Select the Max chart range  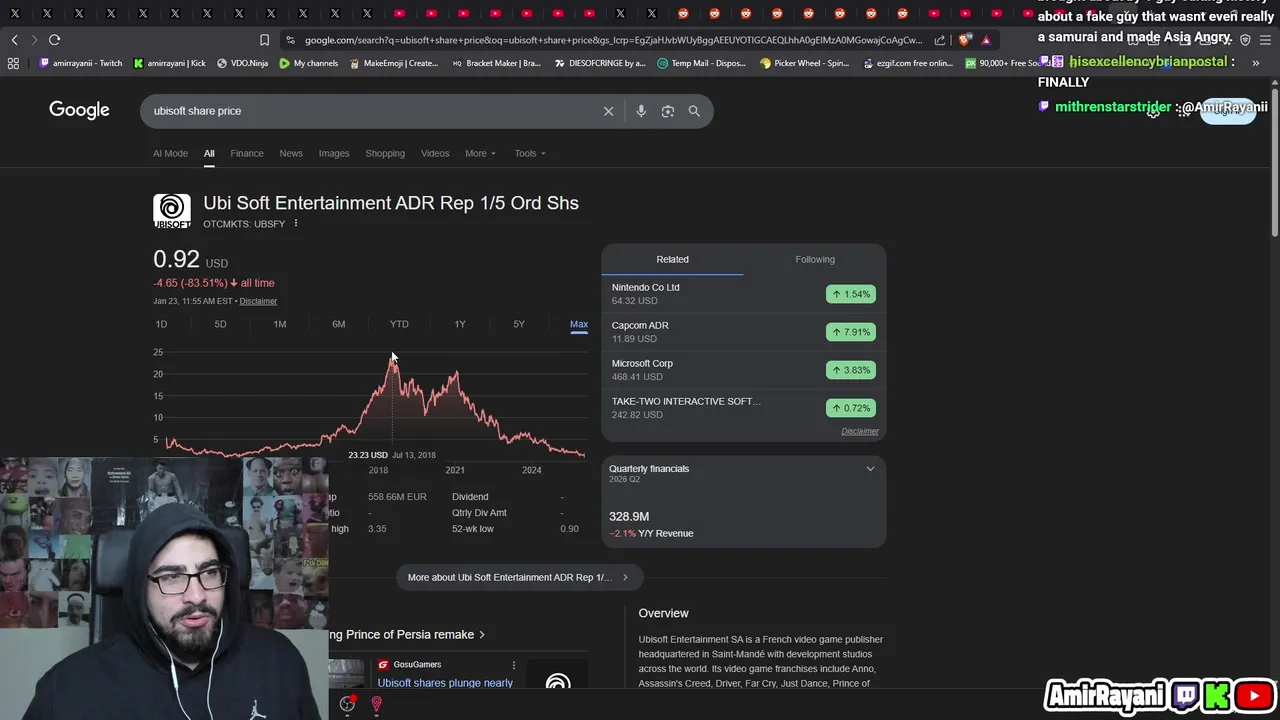click(x=579, y=324)
